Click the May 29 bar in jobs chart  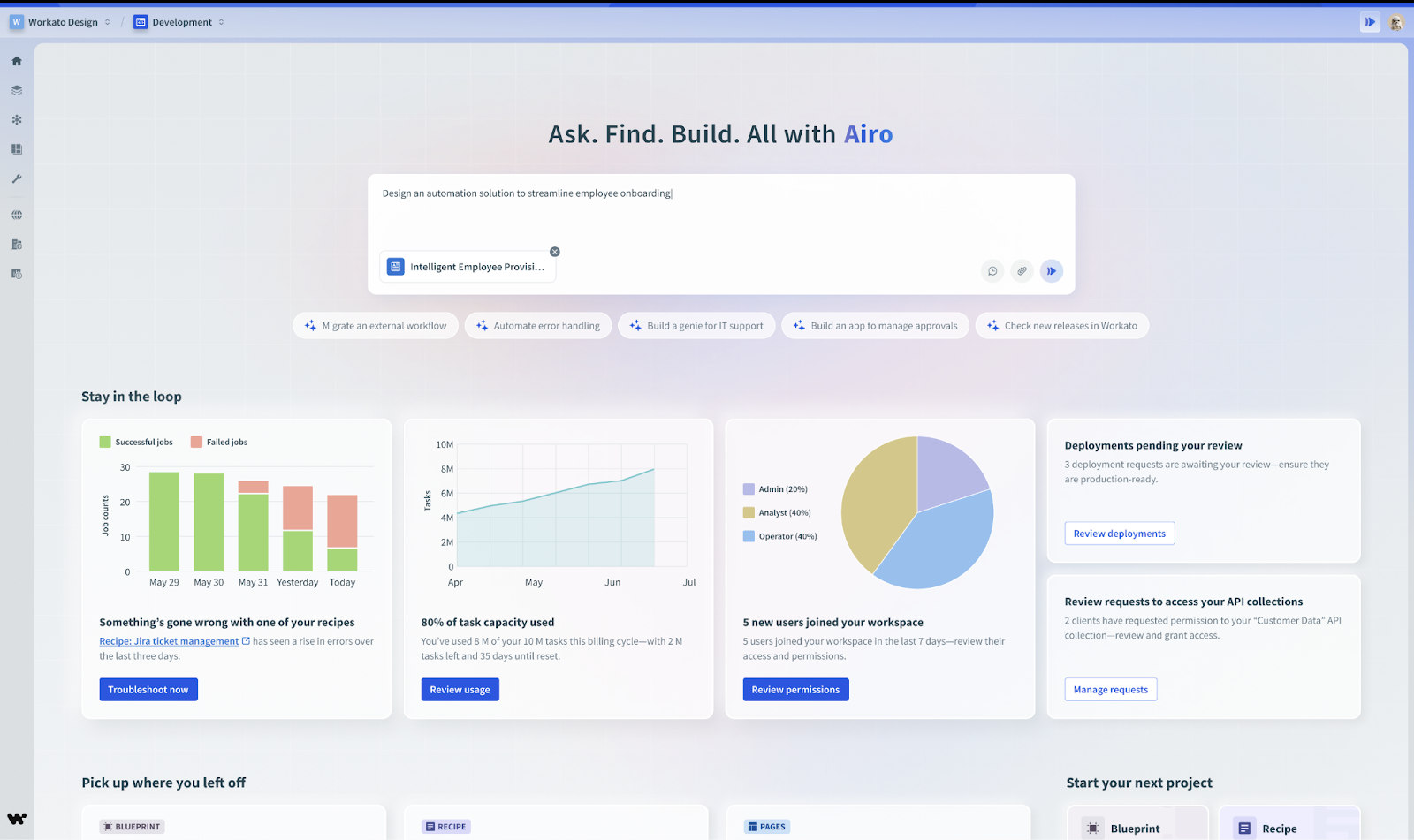coord(164,521)
